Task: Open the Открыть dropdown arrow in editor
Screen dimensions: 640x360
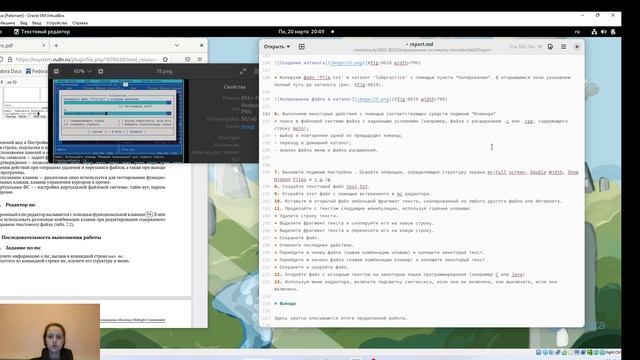Action: tap(288, 47)
